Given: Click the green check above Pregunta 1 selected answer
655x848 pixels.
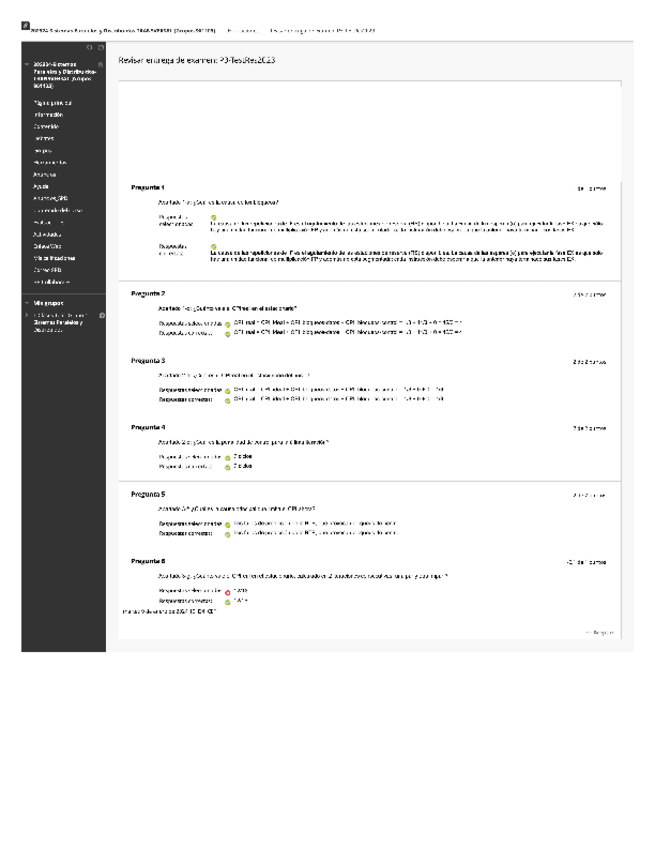Looking at the screenshot, I should [x=214, y=217].
